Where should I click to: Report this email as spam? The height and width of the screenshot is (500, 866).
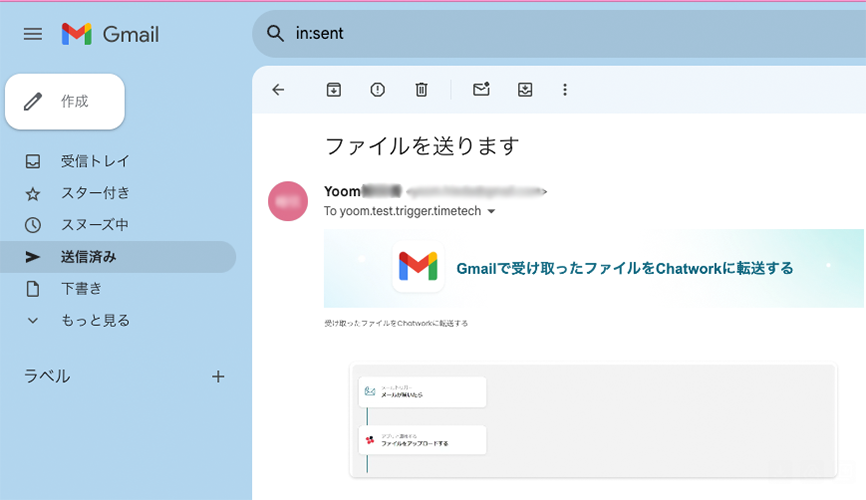click(377, 90)
